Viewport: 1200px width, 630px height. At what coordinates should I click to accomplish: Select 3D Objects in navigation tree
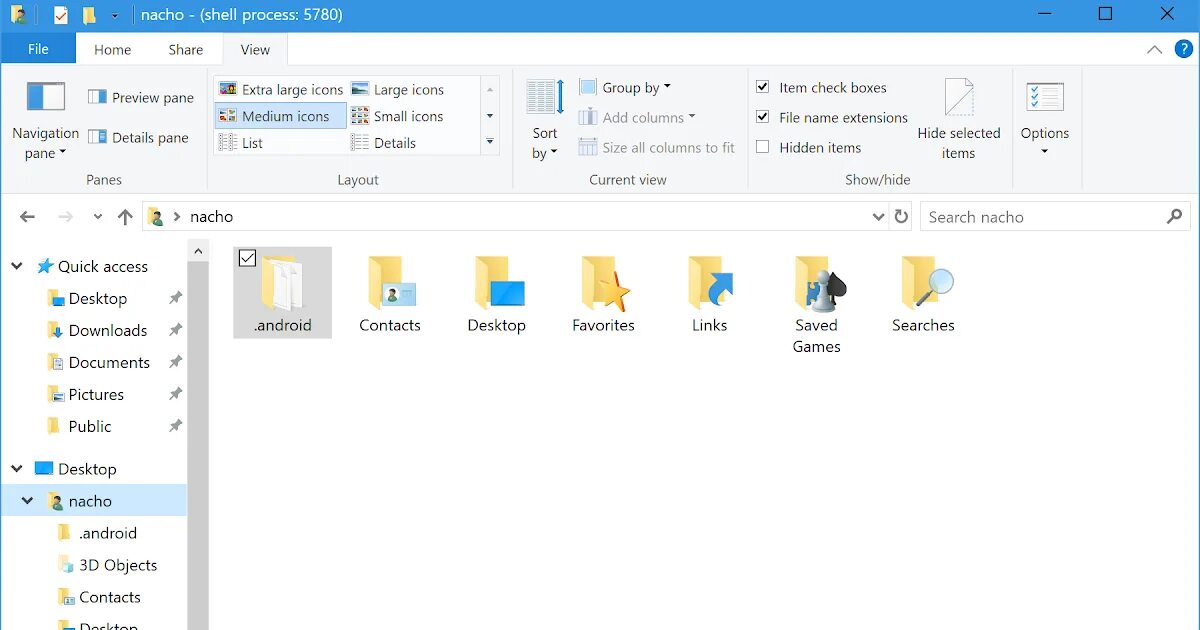[118, 565]
